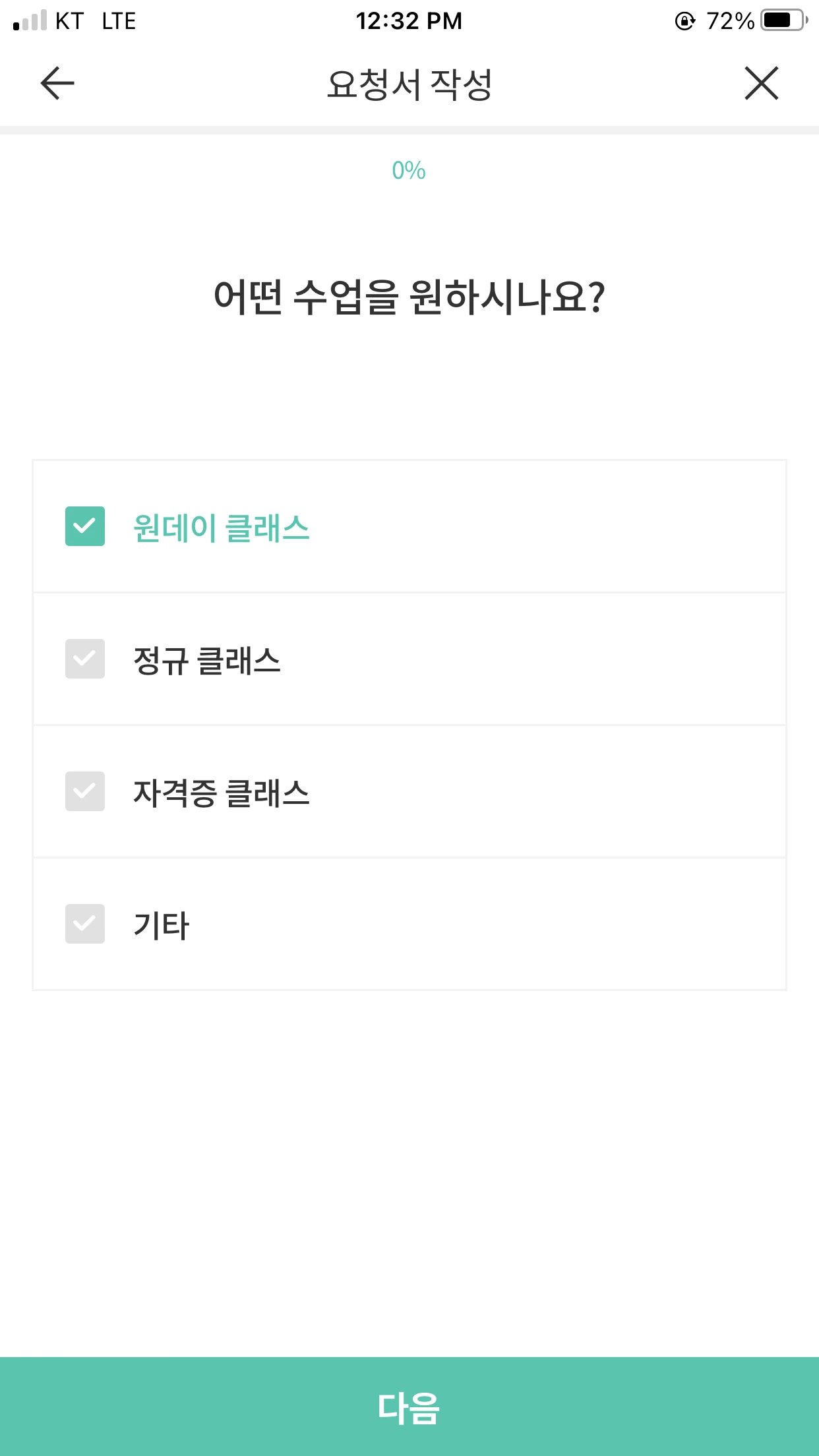Tap the battery icon in status bar
The image size is (819, 1456).
point(785,20)
